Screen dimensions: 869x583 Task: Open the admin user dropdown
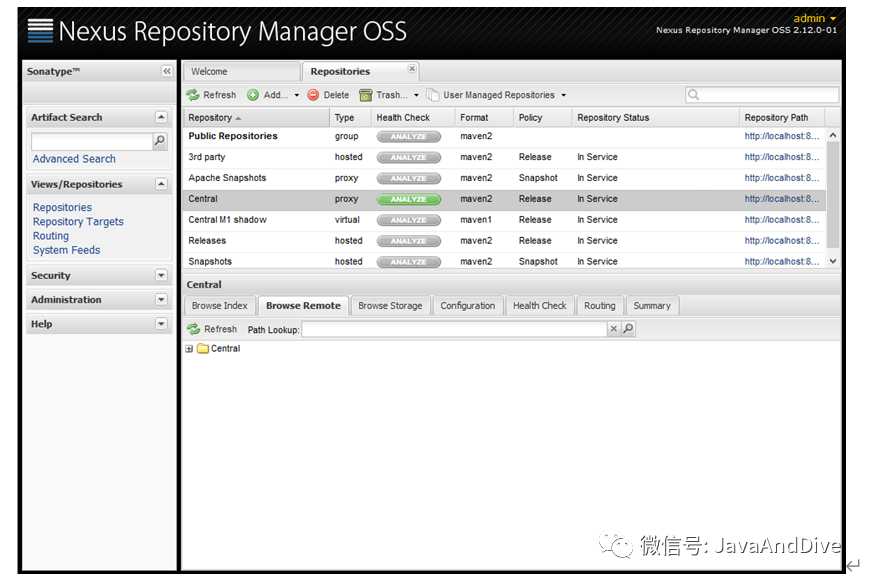[815, 18]
